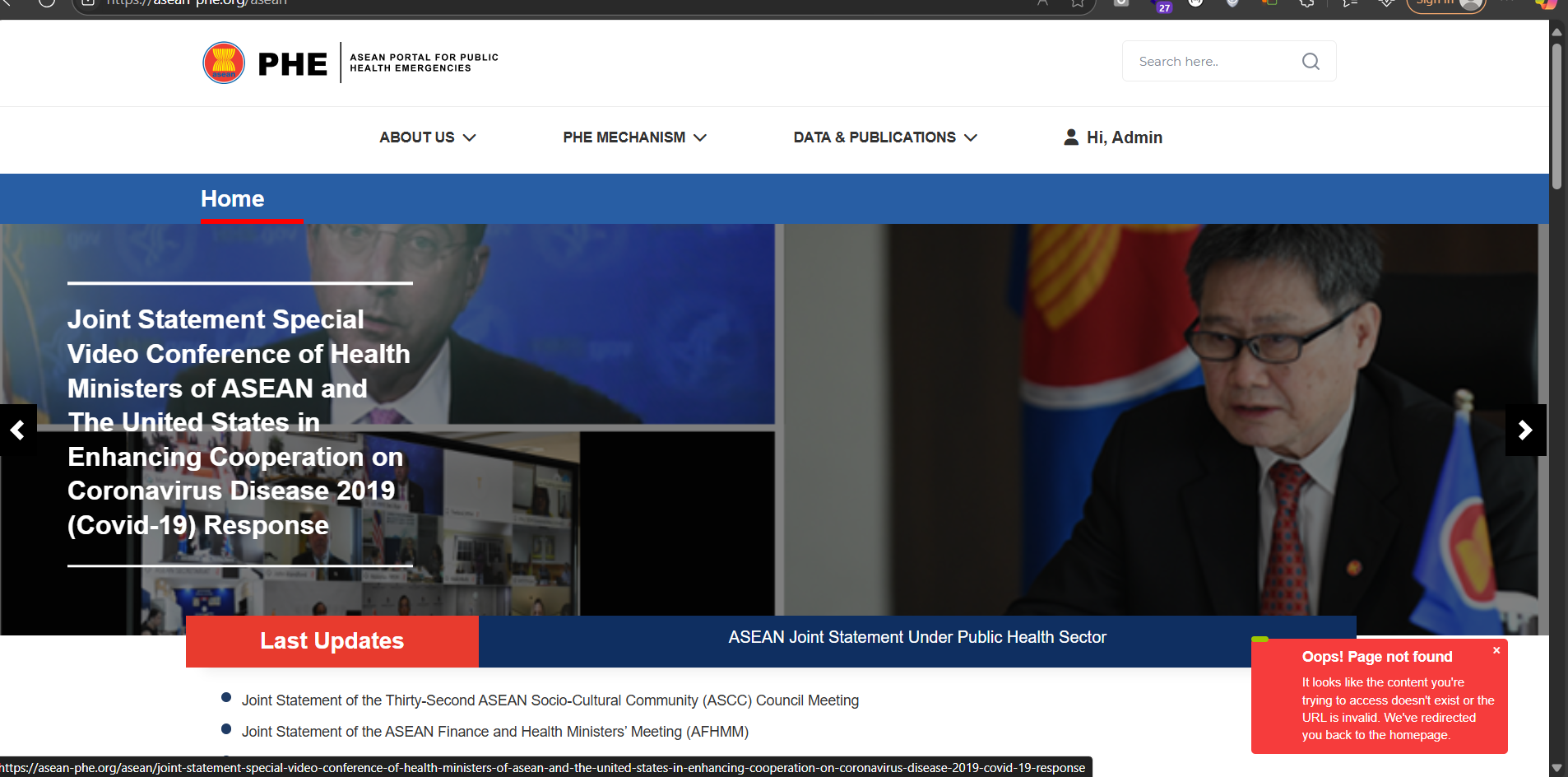Close the Oops! Page not found notification
The image size is (1568, 777).
1496,650
